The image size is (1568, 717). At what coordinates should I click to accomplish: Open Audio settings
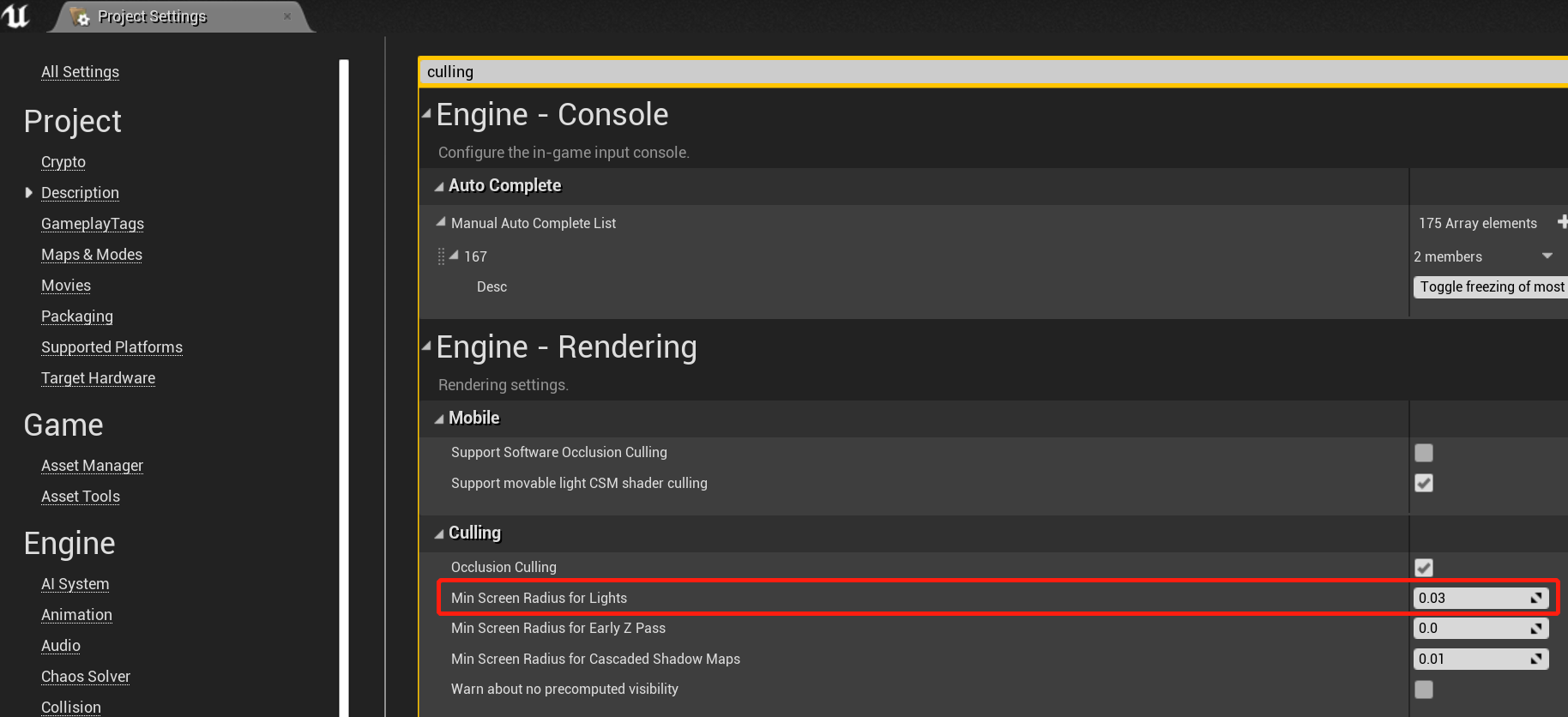(61, 646)
